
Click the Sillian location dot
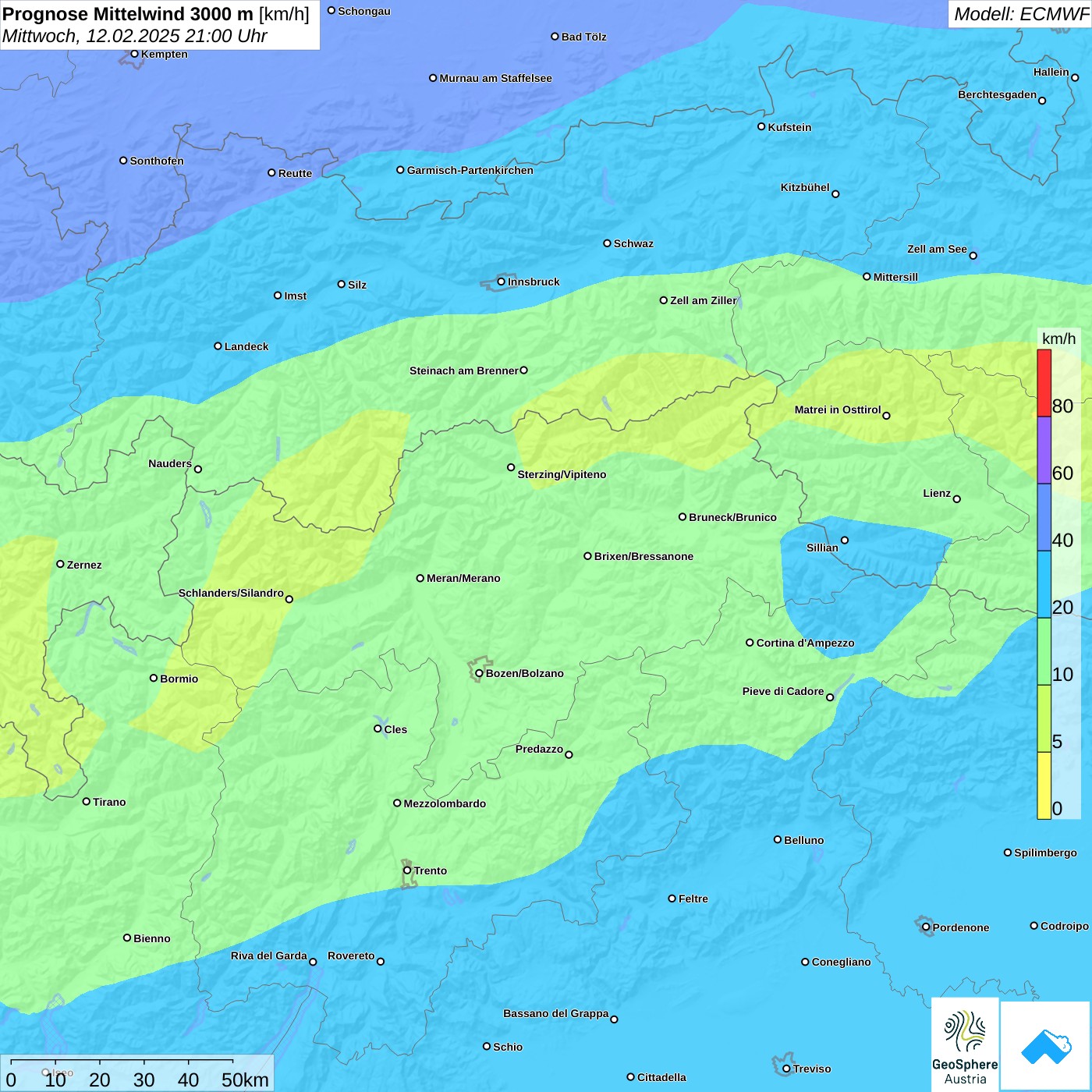point(845,540)
